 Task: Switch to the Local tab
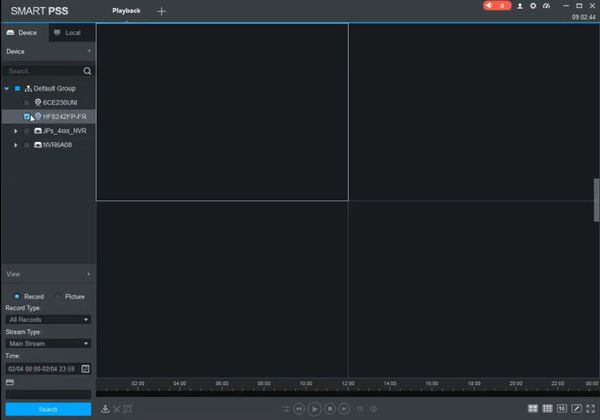click(68, 33)
